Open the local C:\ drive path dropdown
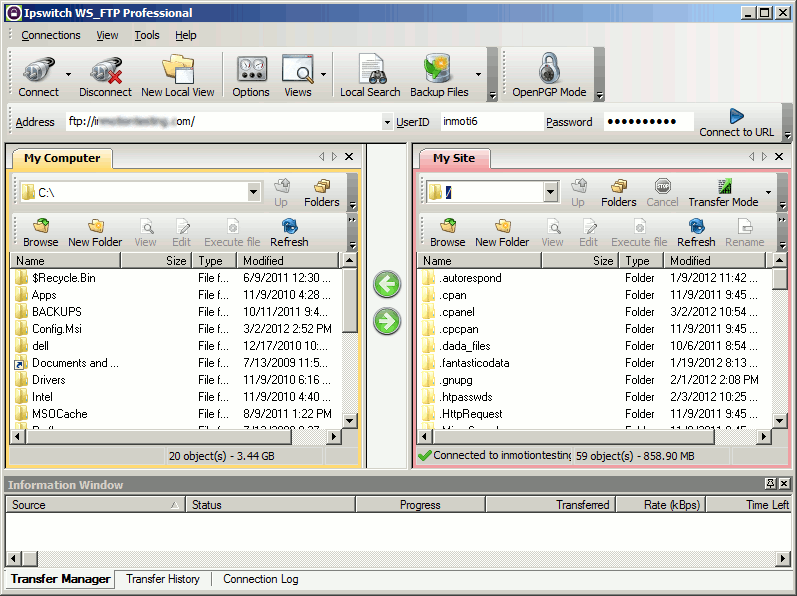The image size is (797, 596). [253, 192]
